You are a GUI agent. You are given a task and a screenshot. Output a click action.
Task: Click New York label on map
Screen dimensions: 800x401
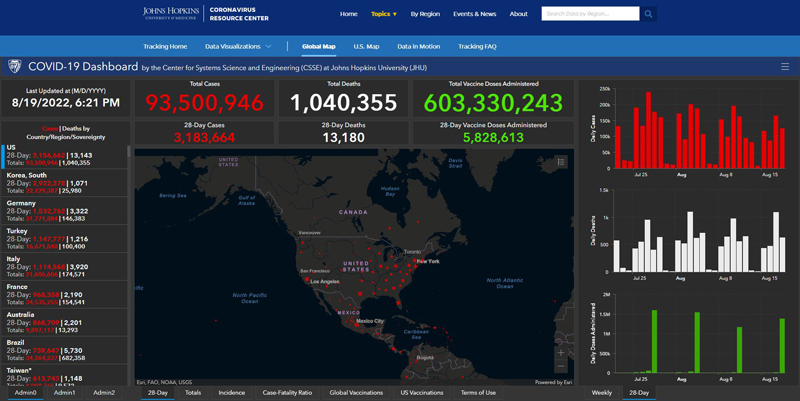428,261
